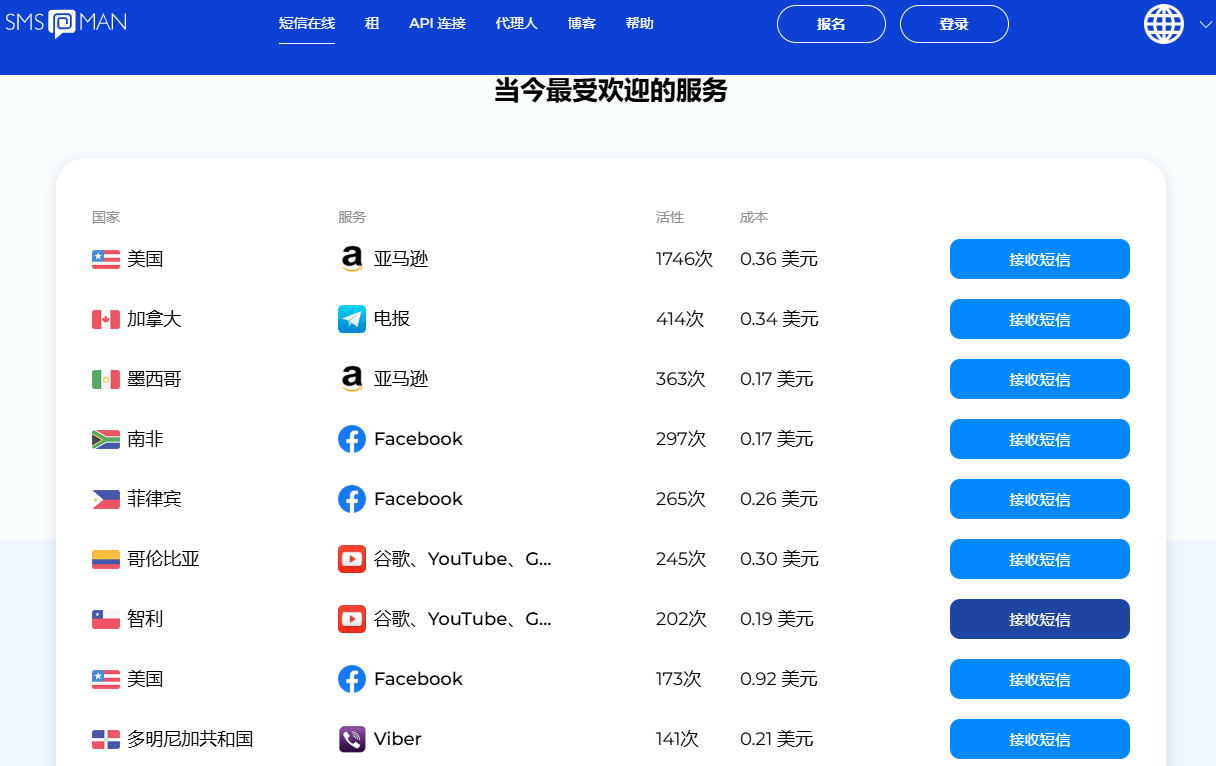Open the globe language icon
Screen dimensions: 1216x766
point(1164,24)
